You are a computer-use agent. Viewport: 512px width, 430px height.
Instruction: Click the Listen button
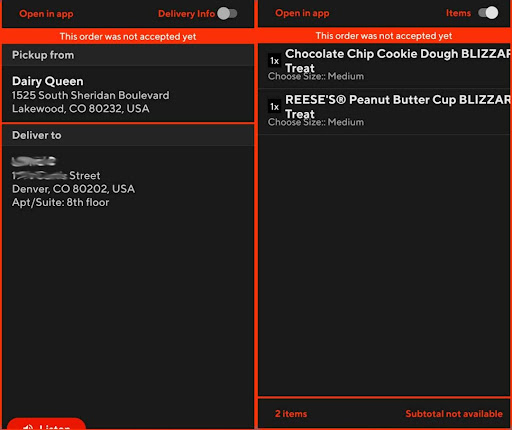(x=46, y=424)
